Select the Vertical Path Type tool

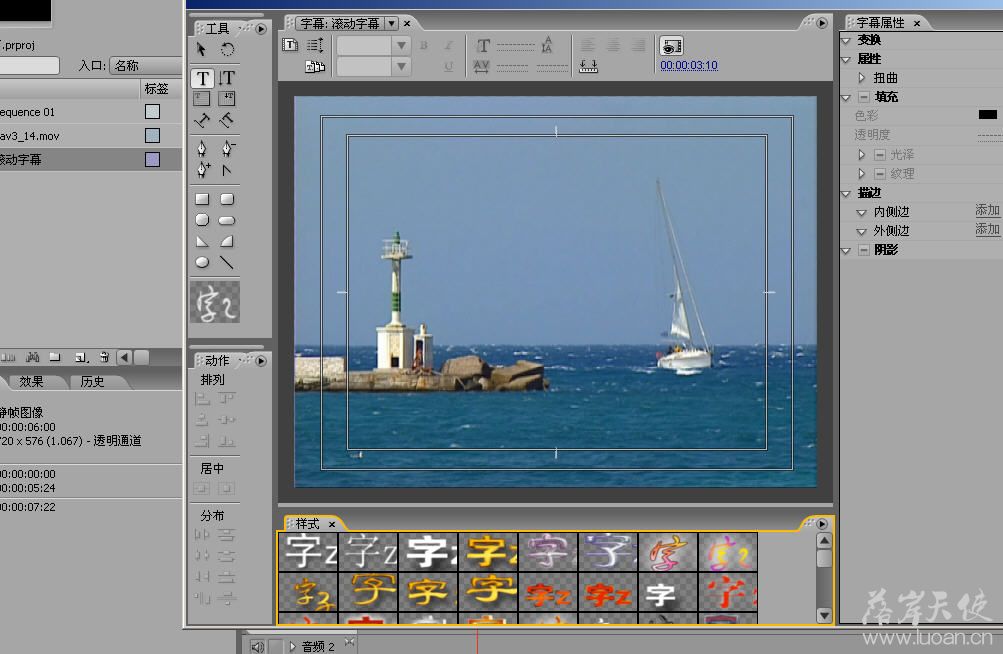coord(227,120)
